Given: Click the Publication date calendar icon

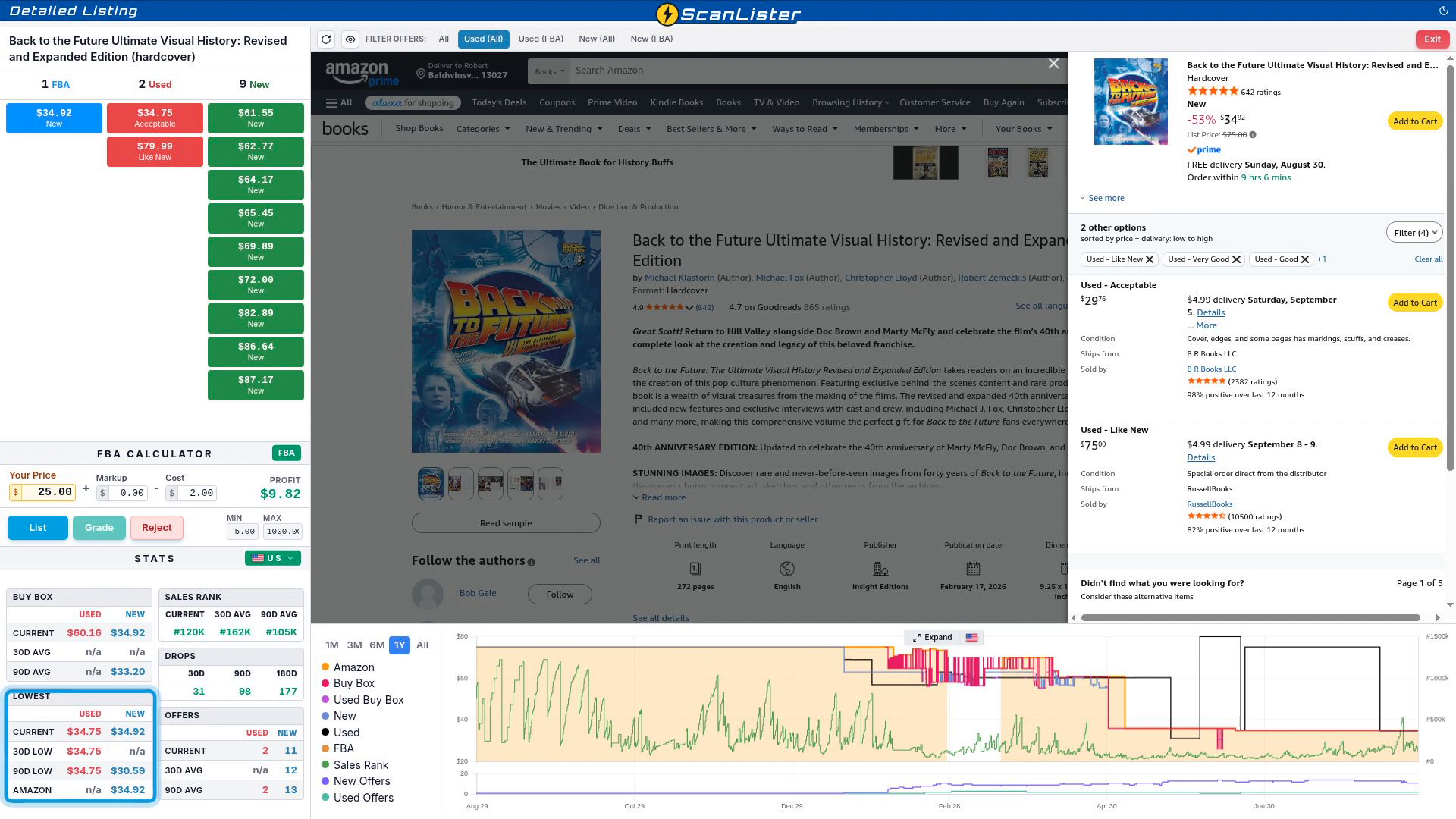Looking at the screenshot, I should point(973,569).
